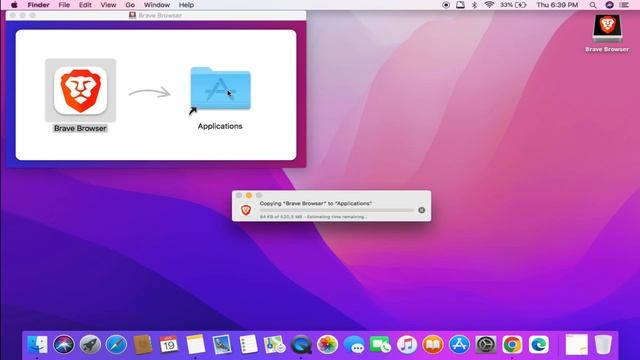Click the Siri icon in menu bar
This screenshot has width=640, height=360.
click(x=609, y=5)
